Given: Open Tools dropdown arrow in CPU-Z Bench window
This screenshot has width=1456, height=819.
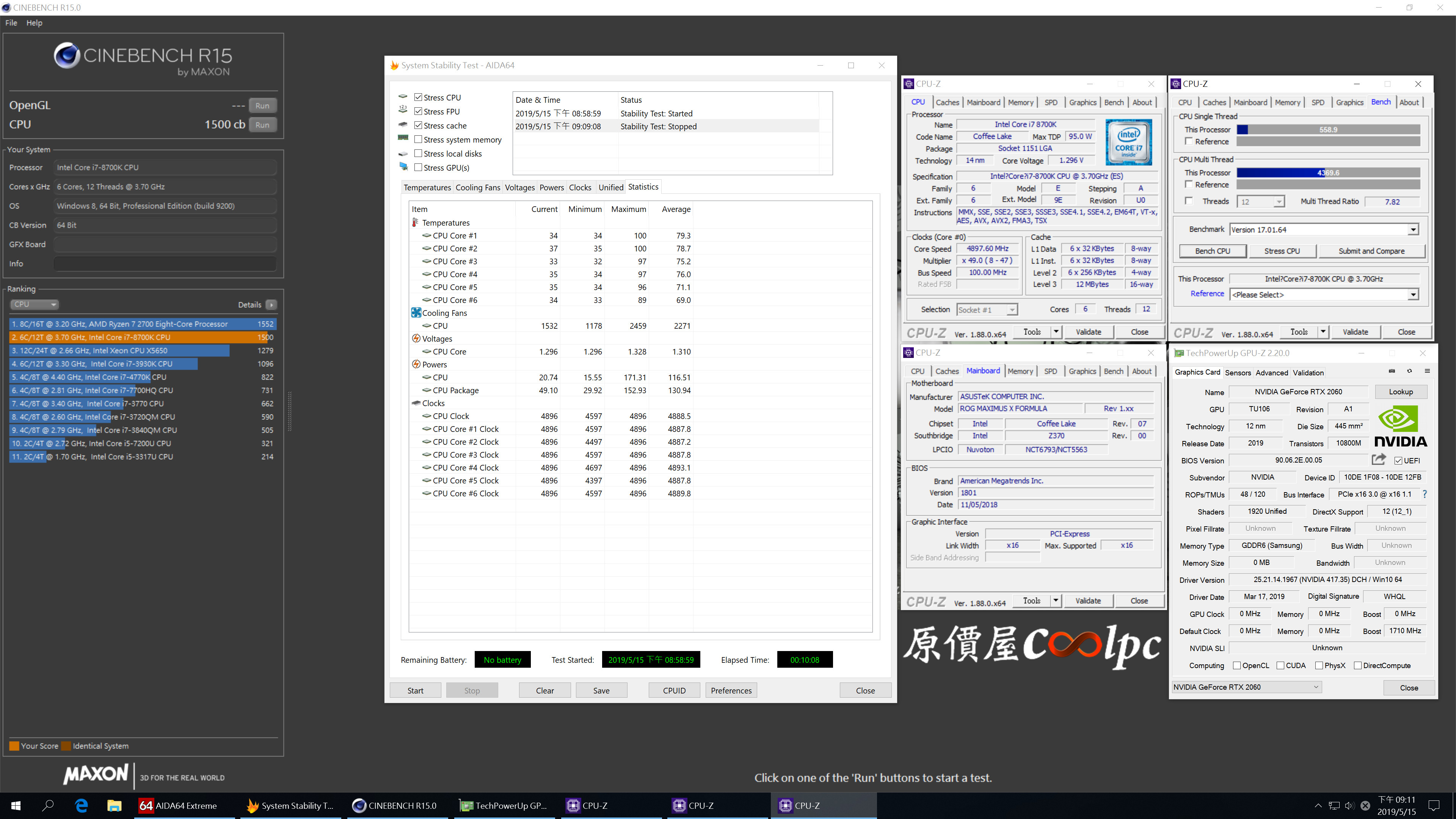Looking at the screenshot, I should click(1323, 332).
